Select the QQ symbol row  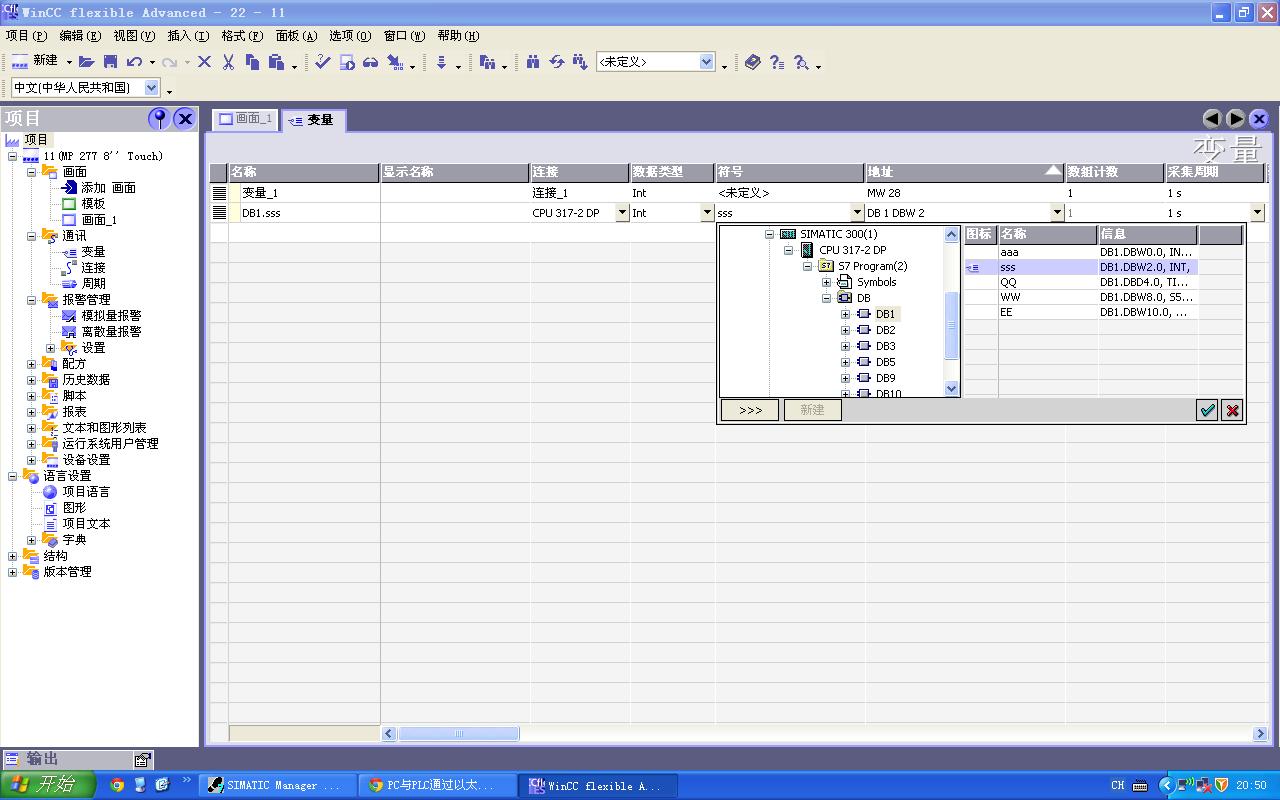(1080, 282)
